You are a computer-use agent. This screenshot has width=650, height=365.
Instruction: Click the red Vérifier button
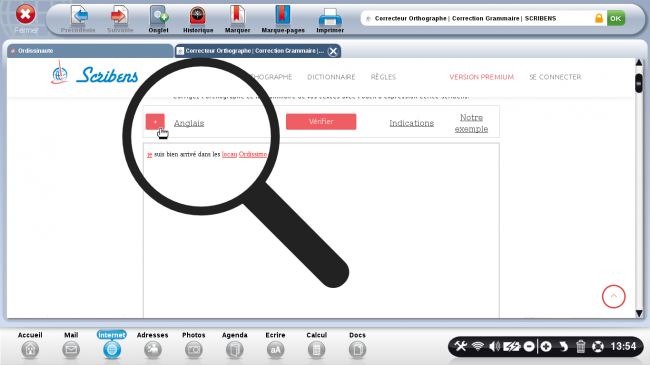pos(321,122)
